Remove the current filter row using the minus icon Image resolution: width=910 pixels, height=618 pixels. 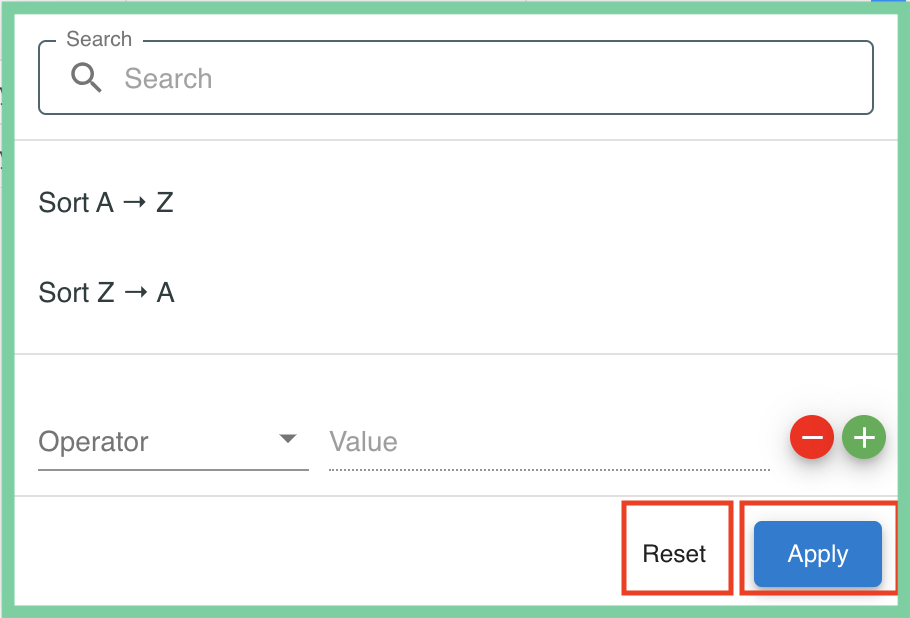[812, 437]
